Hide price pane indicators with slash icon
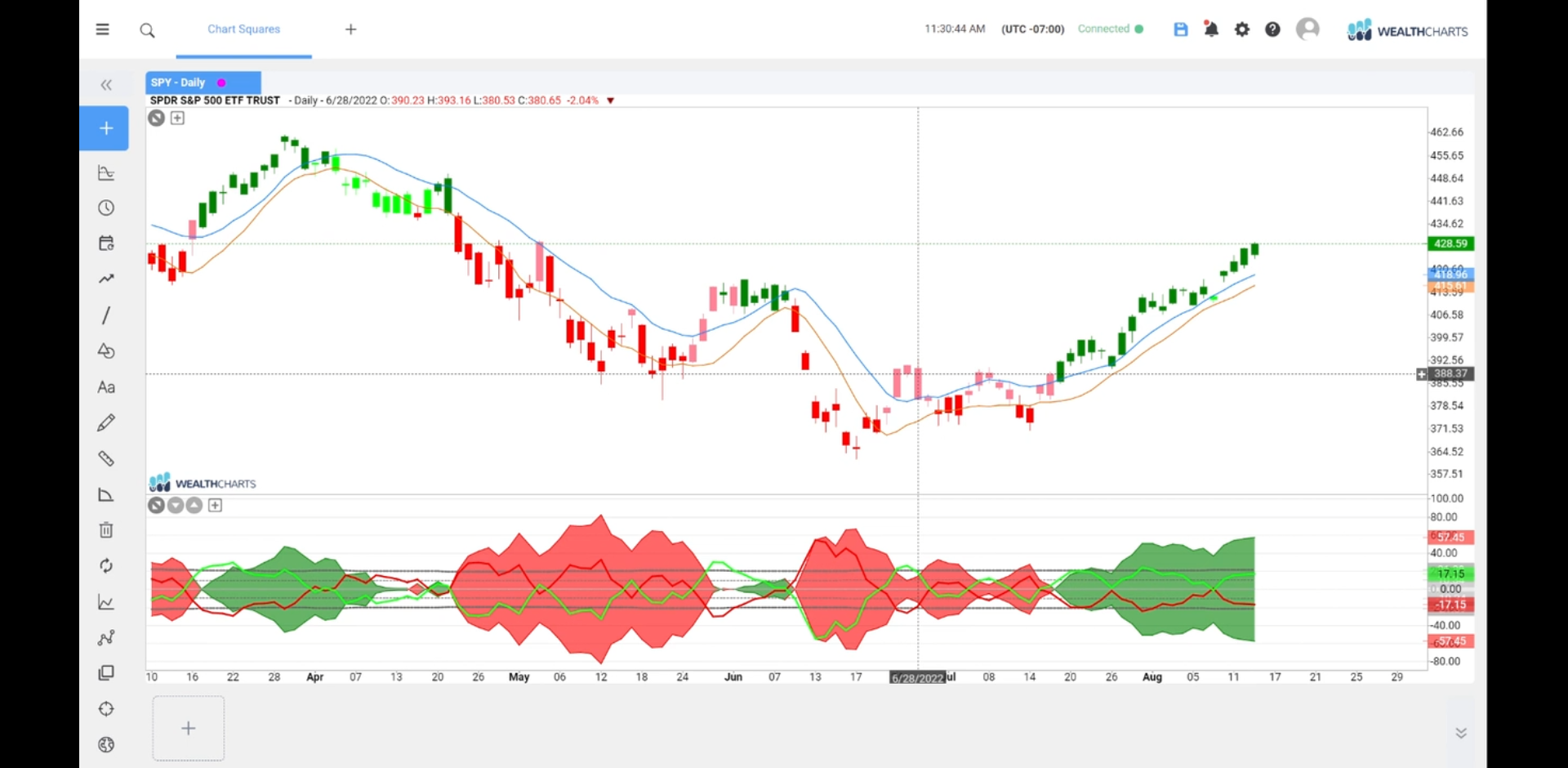This screenshot has height=768, width=1568. tap(157, 118)
